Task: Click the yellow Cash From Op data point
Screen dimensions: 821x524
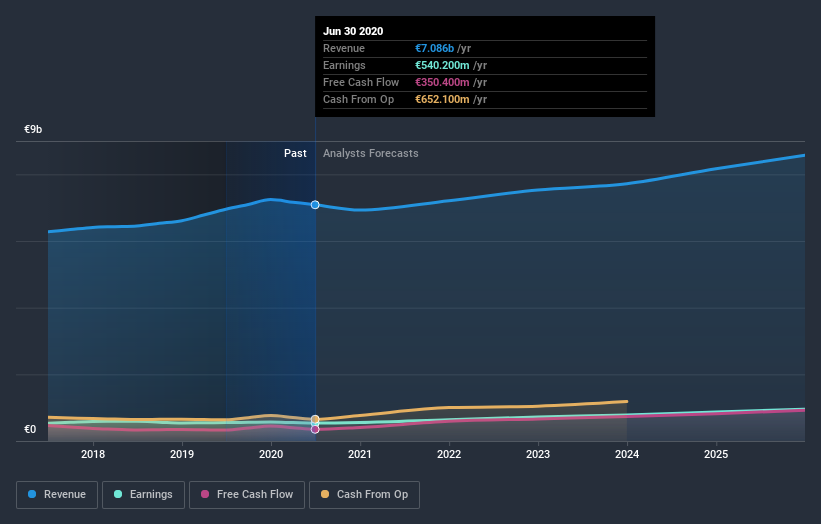Action: coord(315,419)
